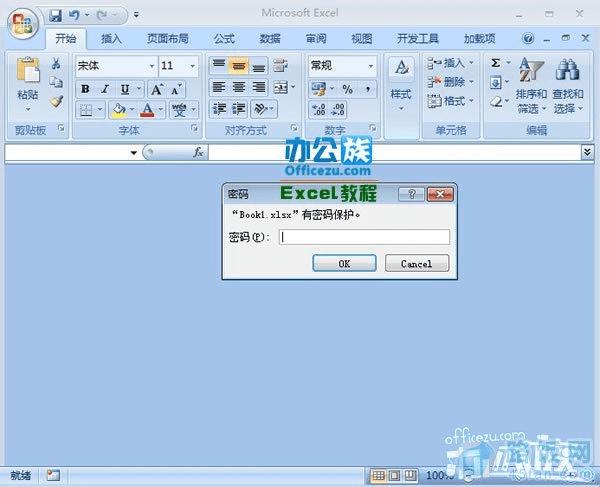Expand the formula bar

(x=587, y=152)
